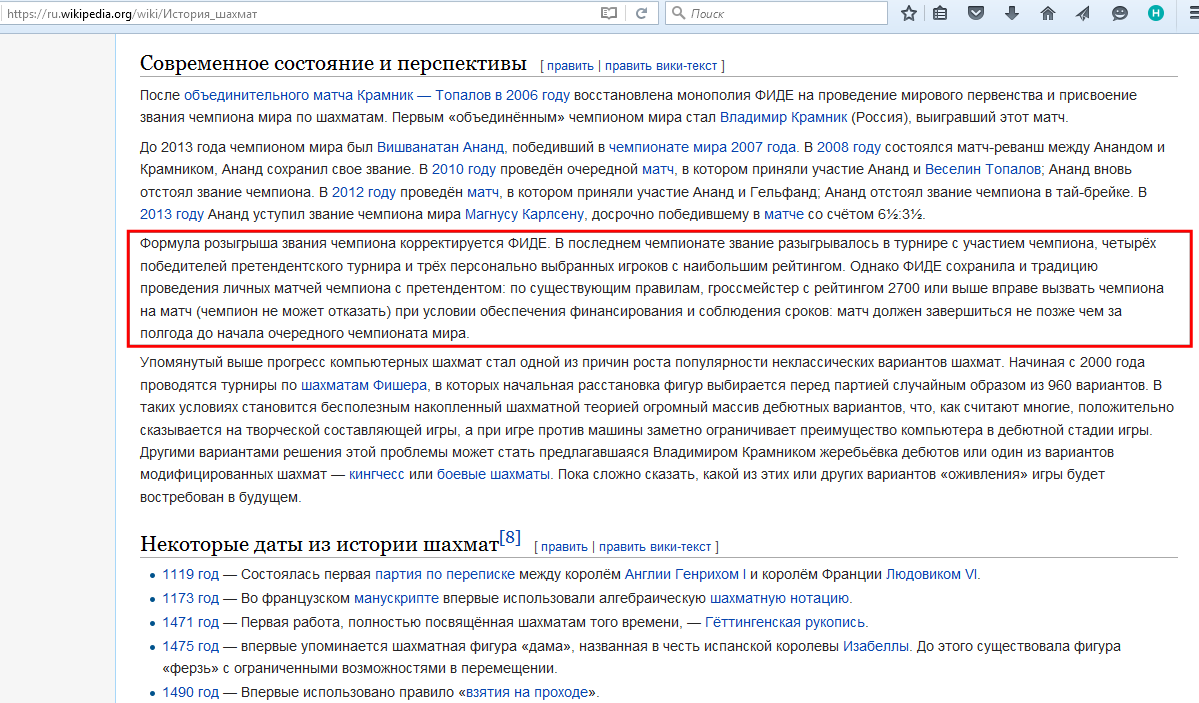Open the шахматам Фишера link

pyautogui.click(x=364, y=385)
